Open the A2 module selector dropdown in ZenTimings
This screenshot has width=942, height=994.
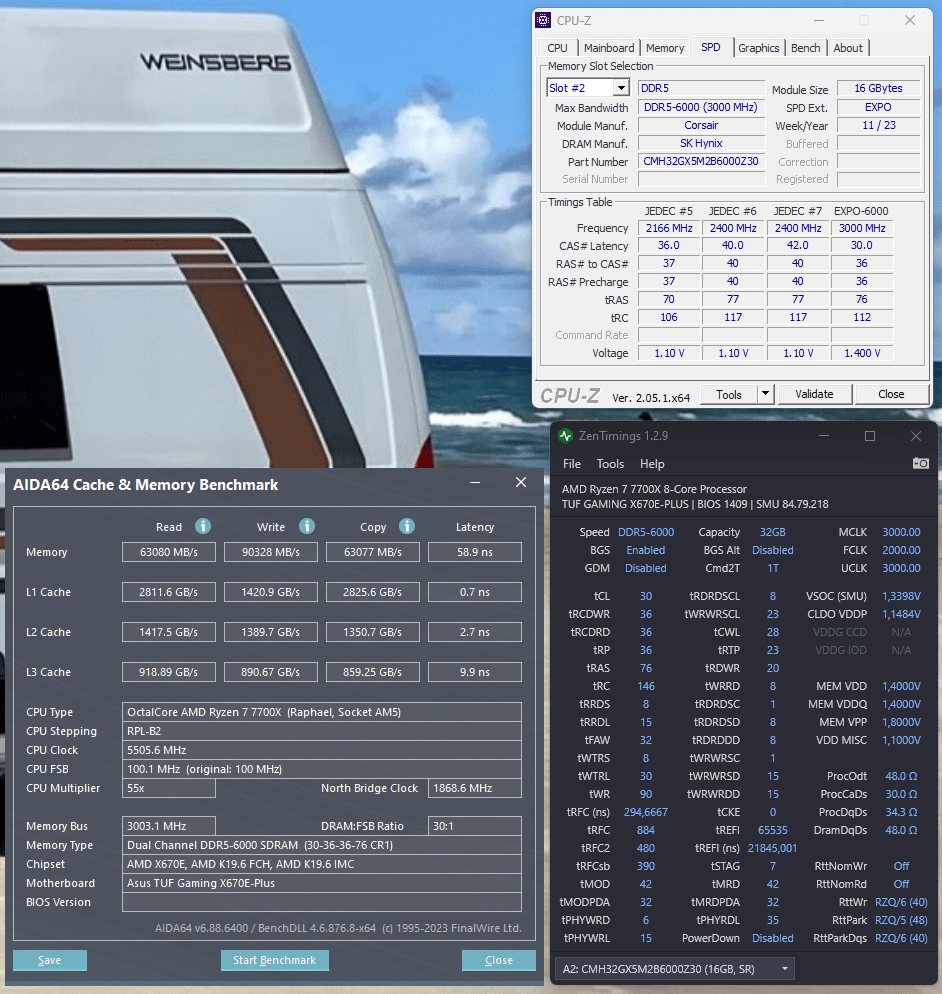click(675, 969)
